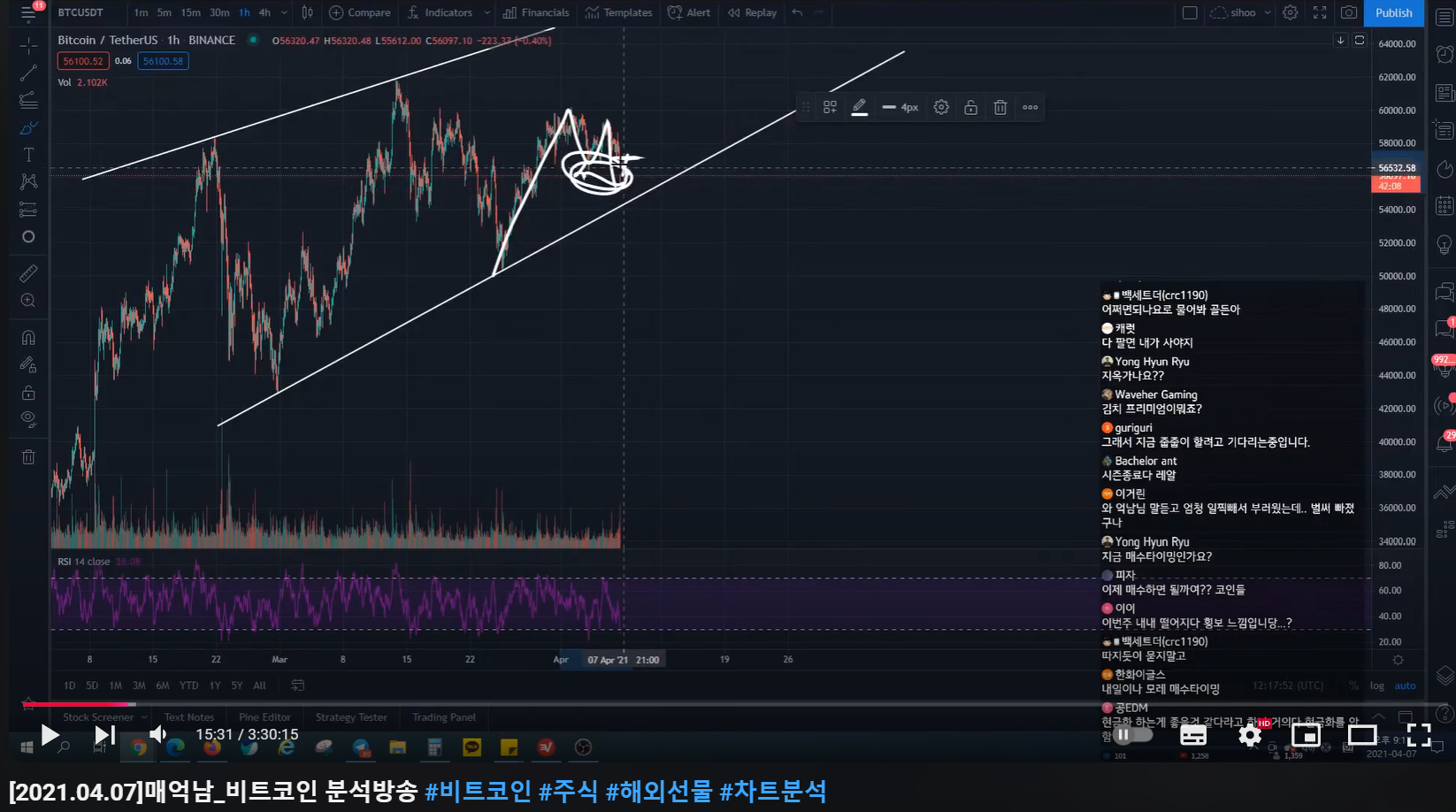1456x812 pixels.
Task: Open the Indicators menu
Action: [x=441, y=12]
